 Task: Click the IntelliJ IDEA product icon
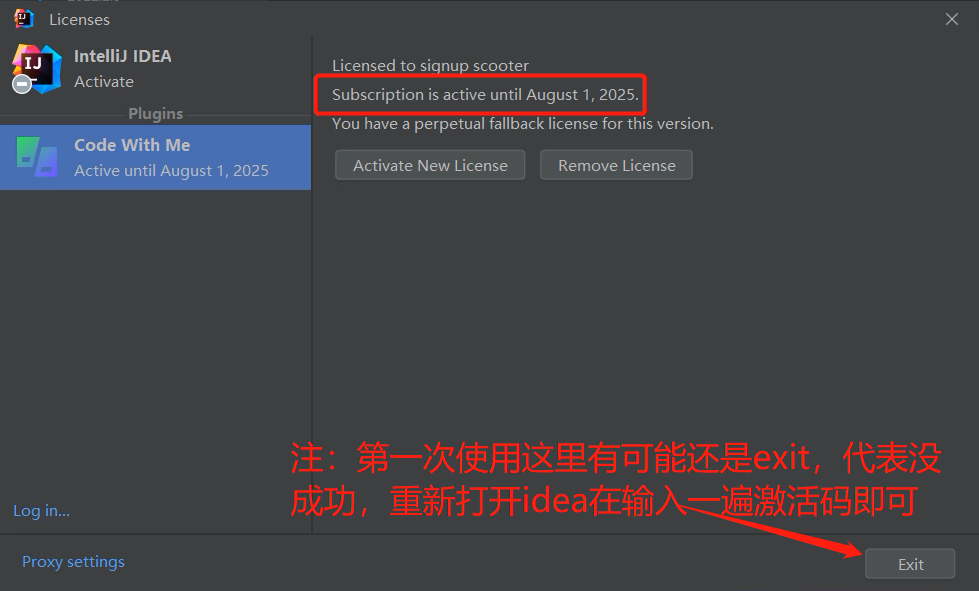36,69
